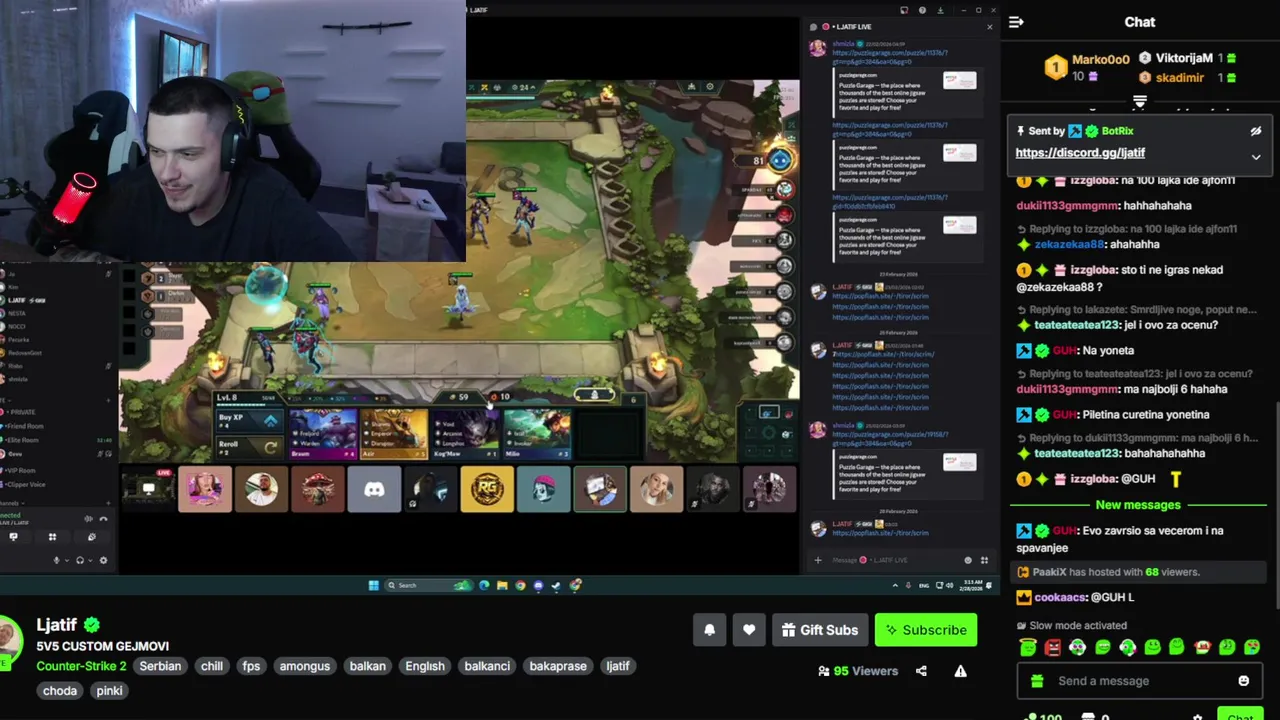Jump to New messages in chat
Viewport: 1280px width, 720px height.
click(1138, 505)
